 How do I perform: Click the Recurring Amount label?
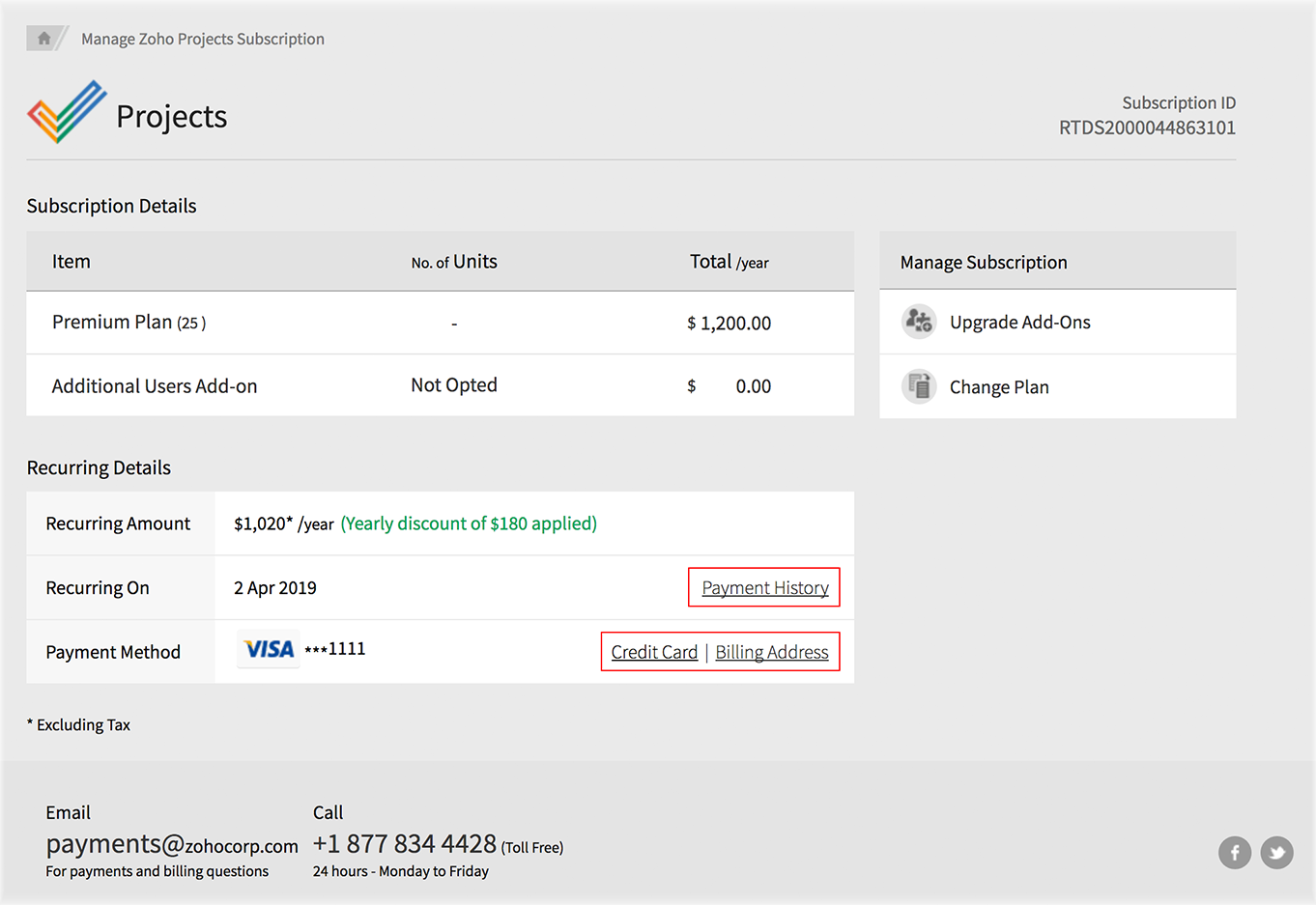(x=118, y=523)
